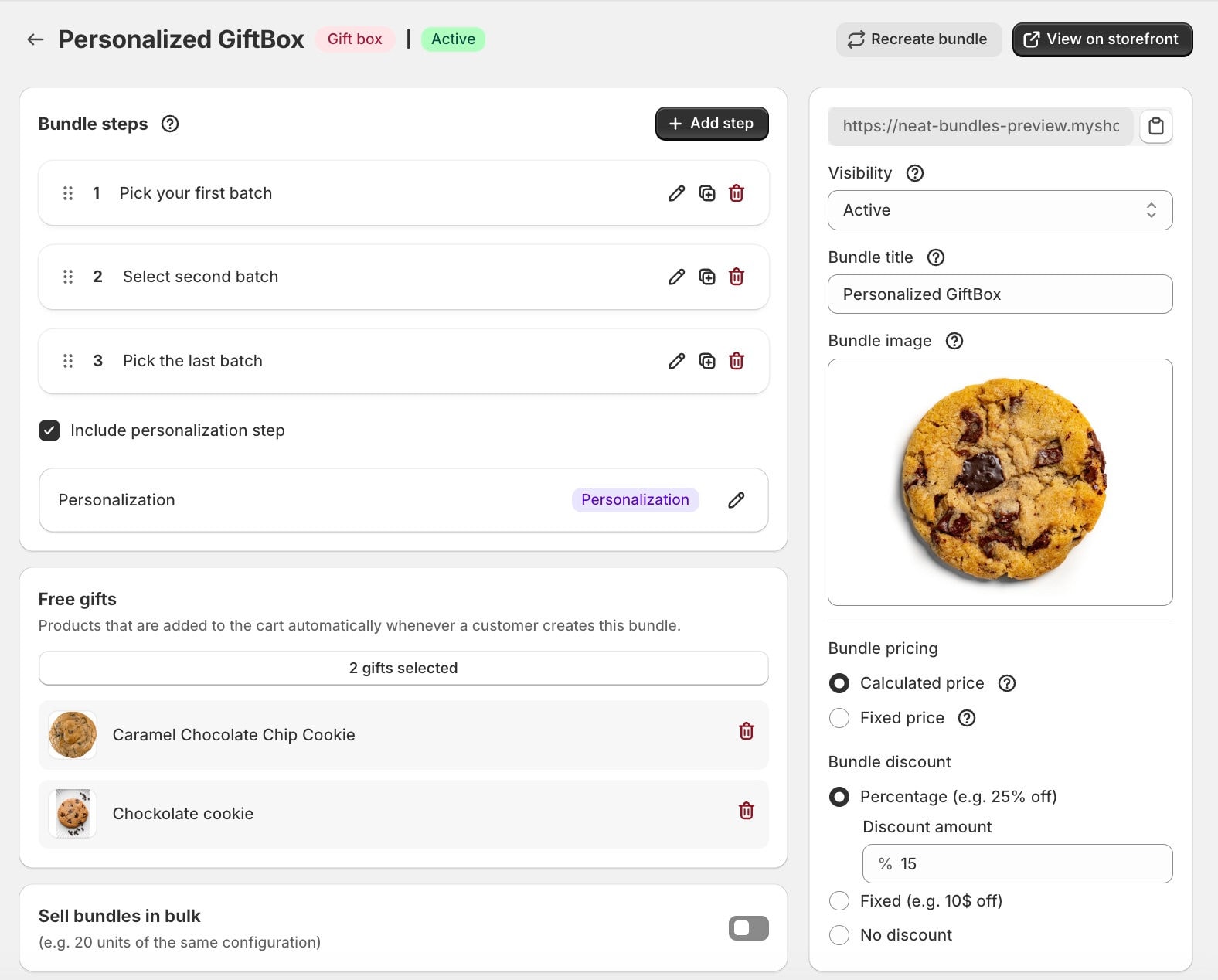Open help for Bundle title

click(x=936, y=257)
